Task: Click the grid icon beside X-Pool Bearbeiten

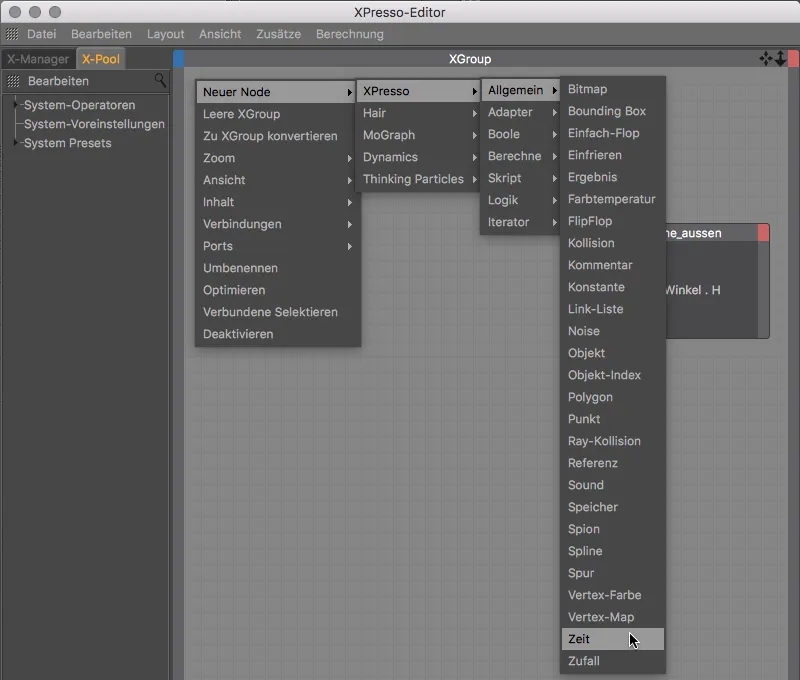Action: (x=13, y=81)
